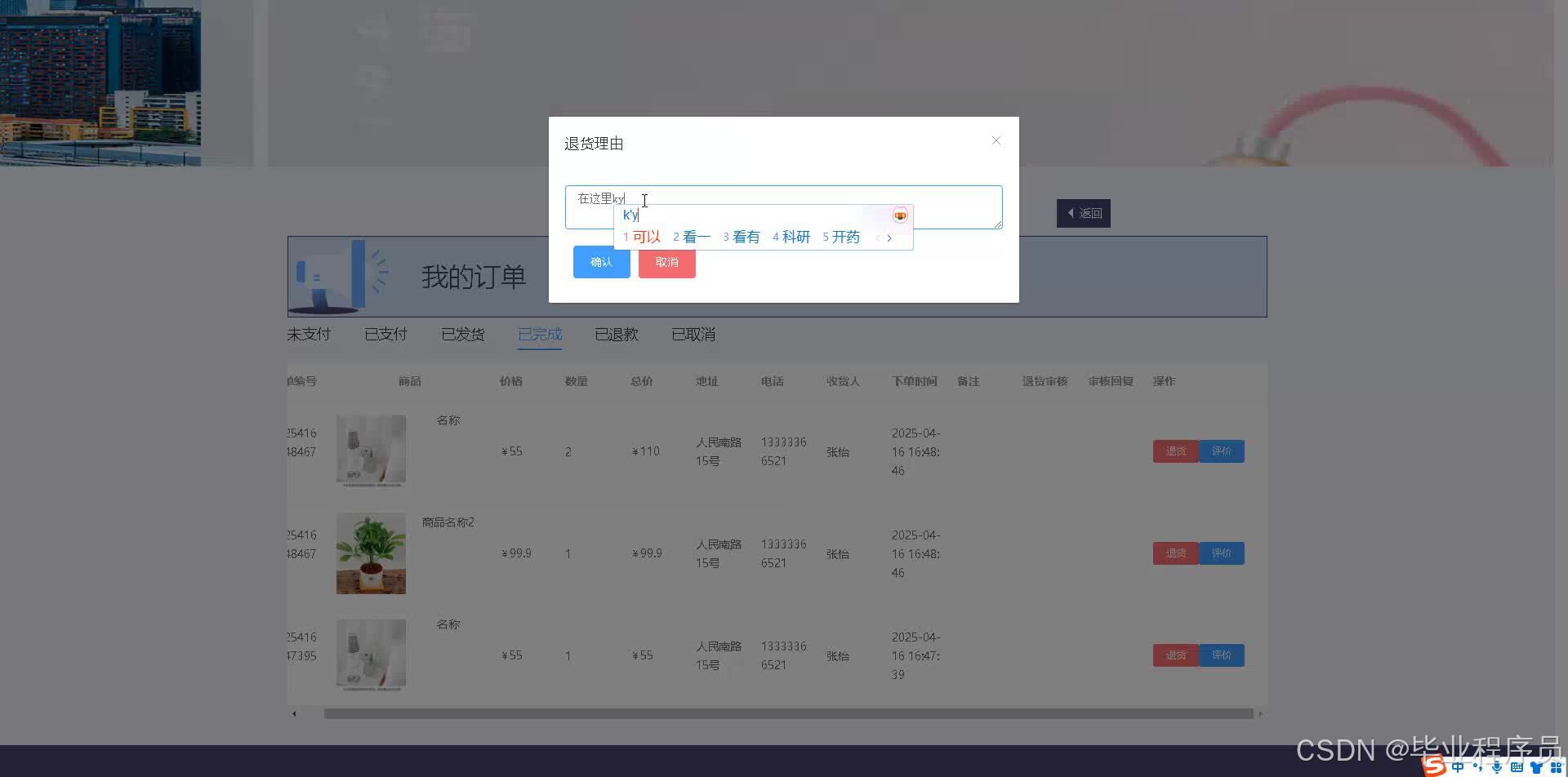1568x777 pixels.
Task: Close the 退货理由 dialog with the X
Action: (996, 140)
